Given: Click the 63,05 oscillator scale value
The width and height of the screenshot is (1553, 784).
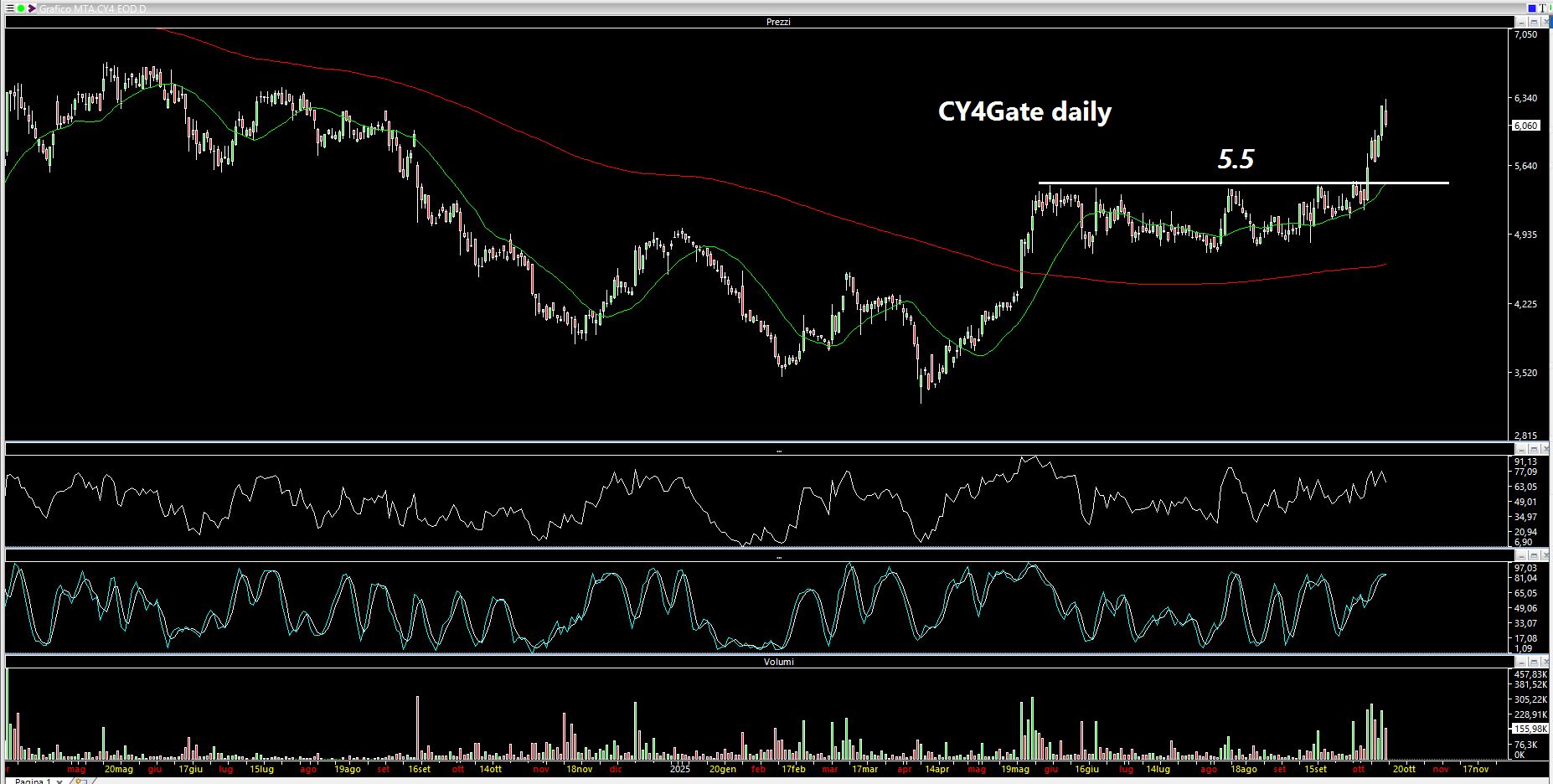Looking at the screenshot, I should 1525,487.
